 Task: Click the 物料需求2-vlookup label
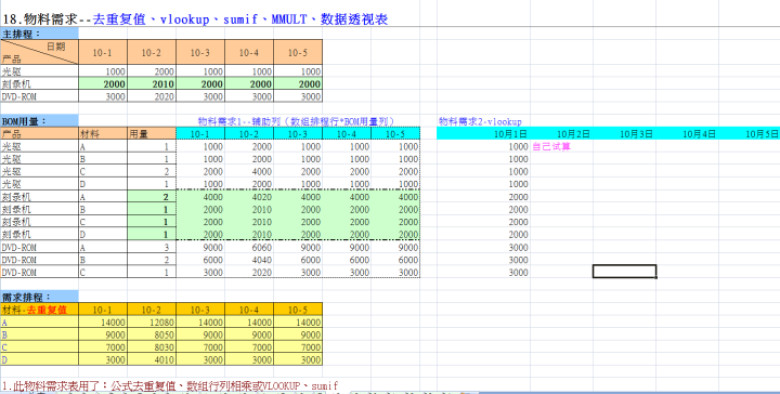[480, 121]
